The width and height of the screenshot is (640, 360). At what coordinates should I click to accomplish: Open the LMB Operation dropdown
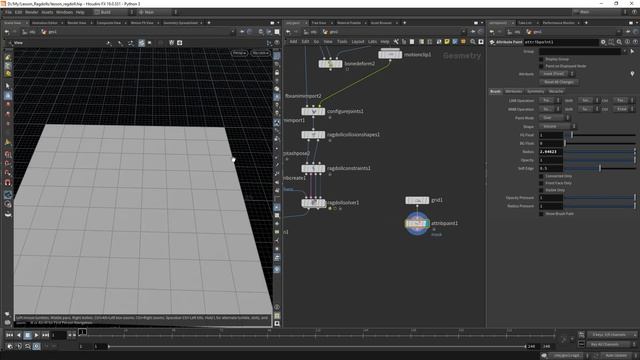pyautogui.click(x=549, y=100)
